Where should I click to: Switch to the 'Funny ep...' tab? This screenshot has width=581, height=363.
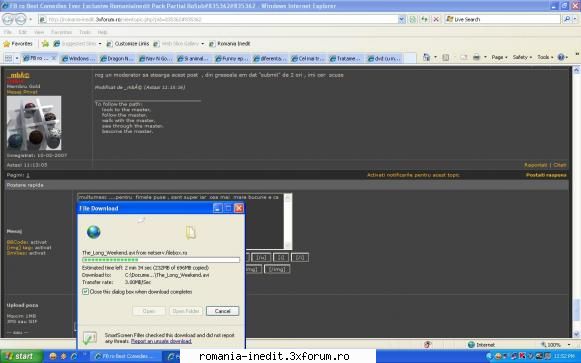tap(232, 59)
